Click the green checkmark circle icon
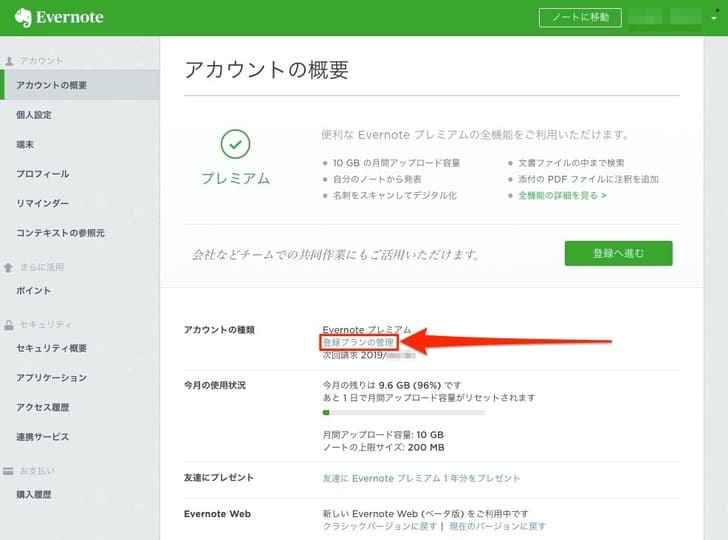Image resolution: width=728 pixels, height=540 pixels. (x=235, y=144)
